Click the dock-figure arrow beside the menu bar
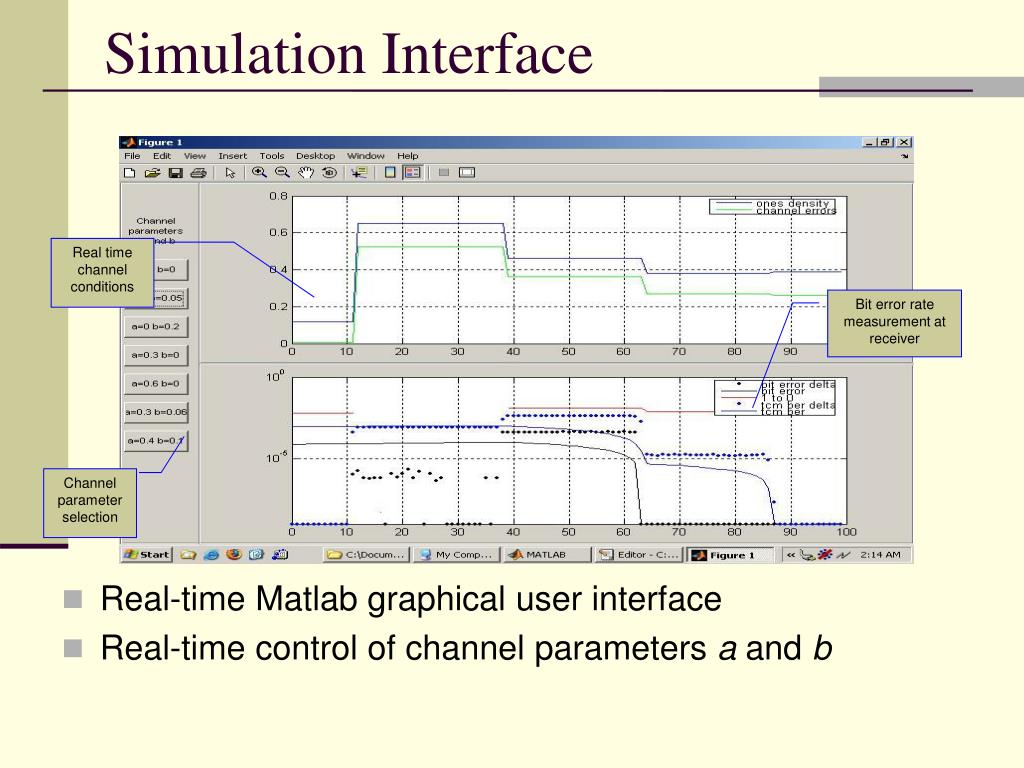1024x768 pixels. coord(904,157)
